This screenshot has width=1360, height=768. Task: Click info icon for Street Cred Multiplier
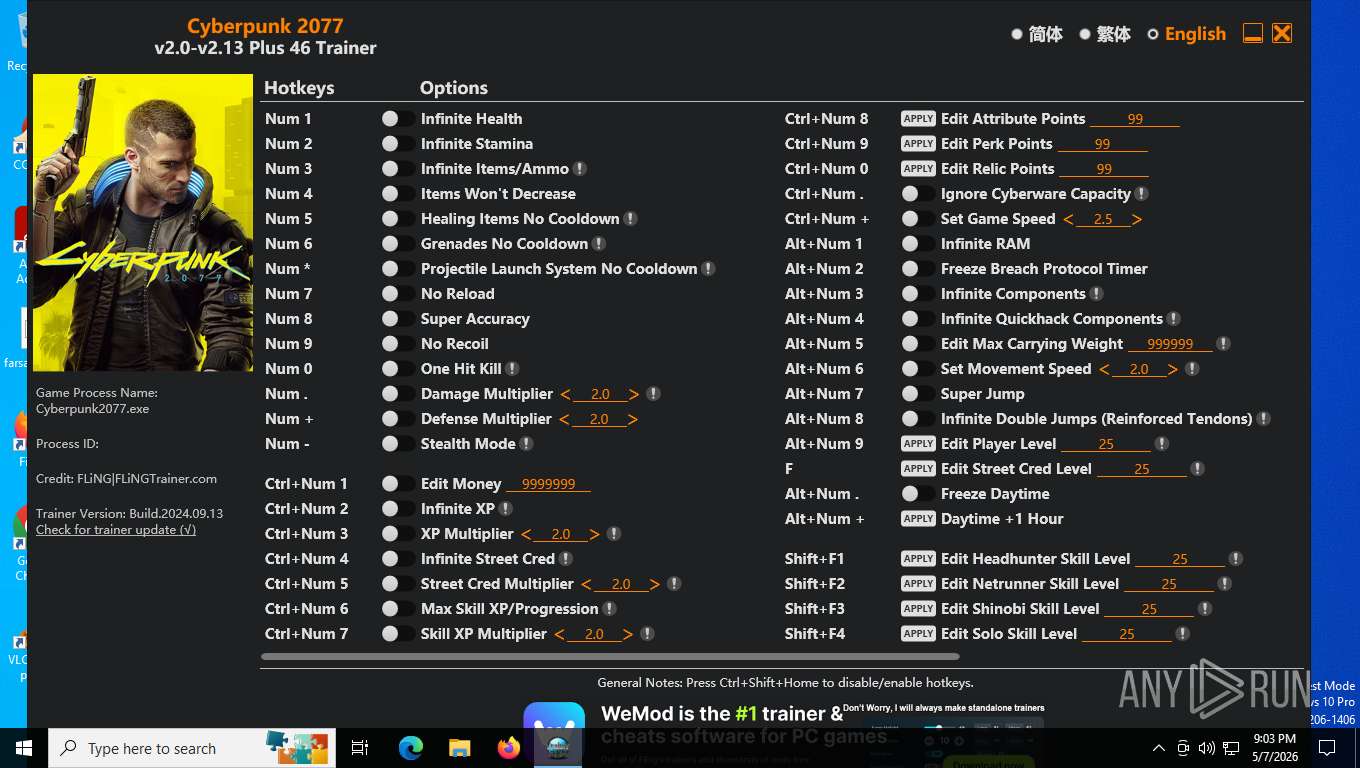[674, 584]
